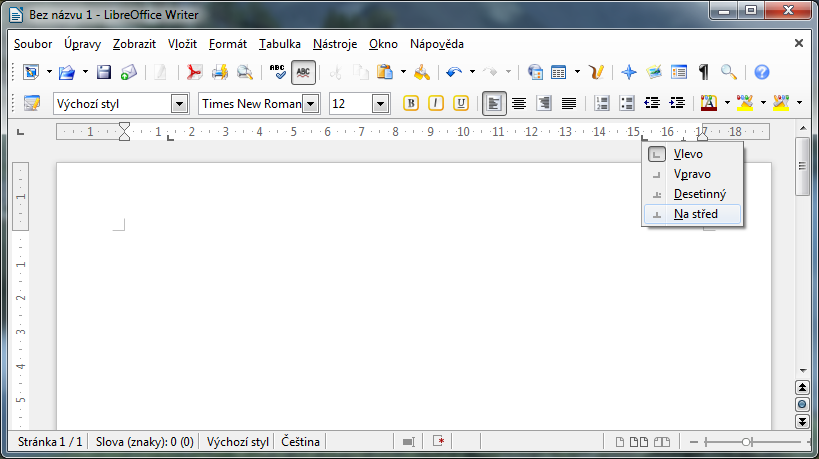This screenshot has height=459, width=819.
Task: Apply yellow highlighting color
Action: 745,103
